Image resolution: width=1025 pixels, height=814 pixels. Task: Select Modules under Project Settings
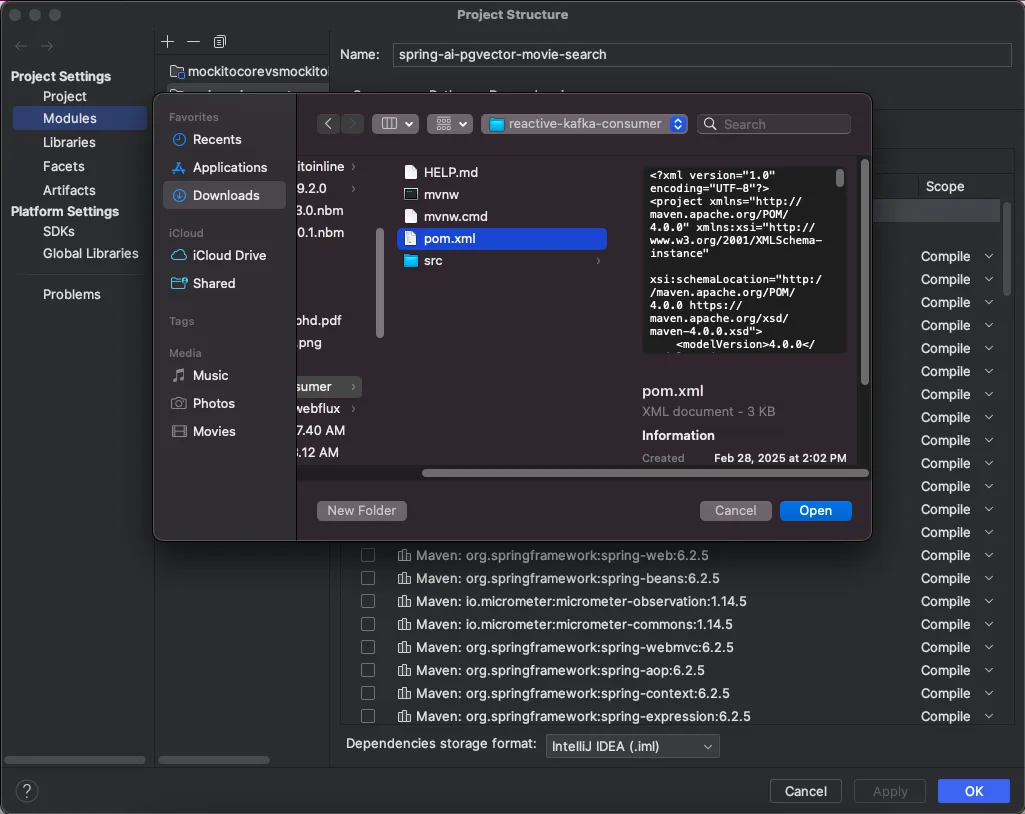point(80,118)
